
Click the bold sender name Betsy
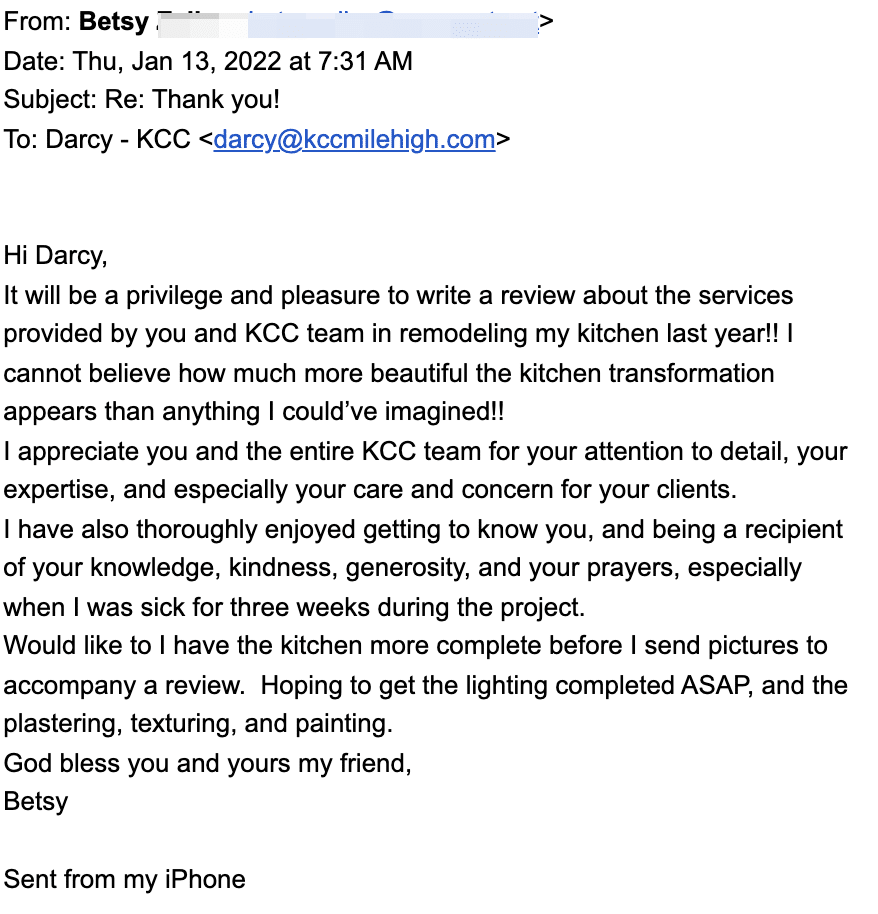(114, 20)
